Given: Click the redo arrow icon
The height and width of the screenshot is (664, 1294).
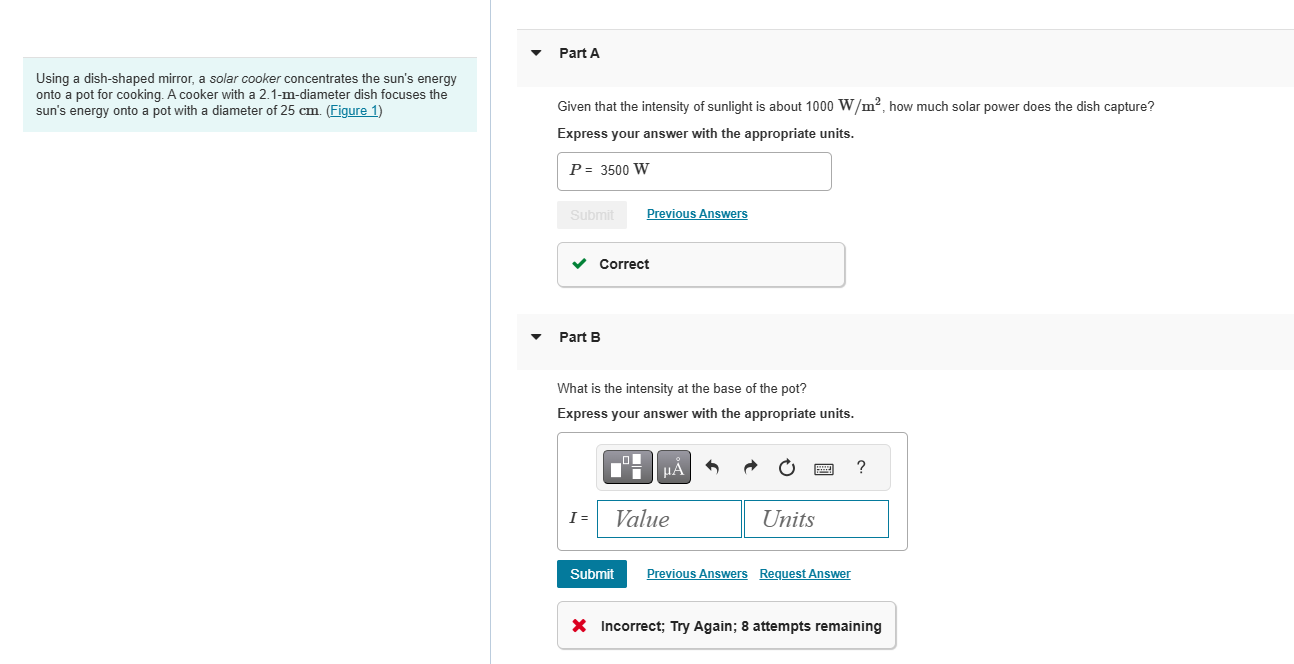Looking at the screenshot, I should coord(750,467).
